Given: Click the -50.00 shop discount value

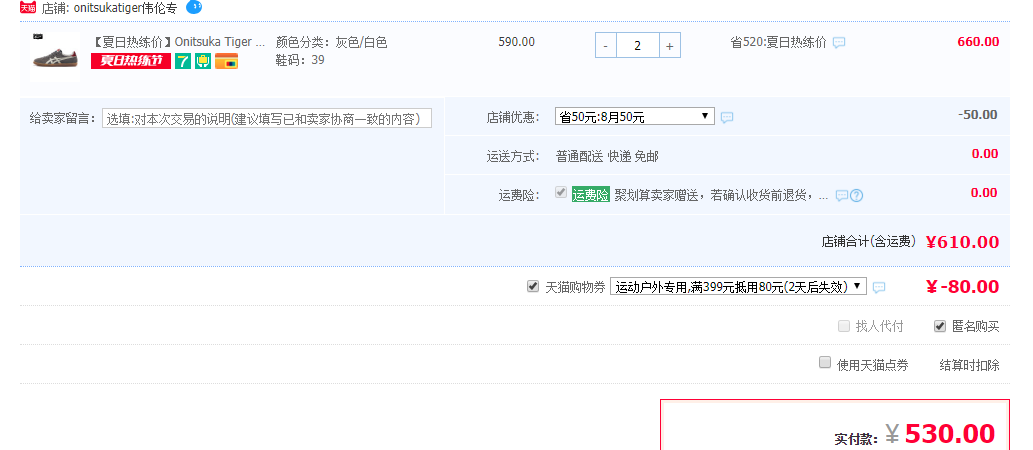Looking at the screenshot, I should tap(978, 115).
